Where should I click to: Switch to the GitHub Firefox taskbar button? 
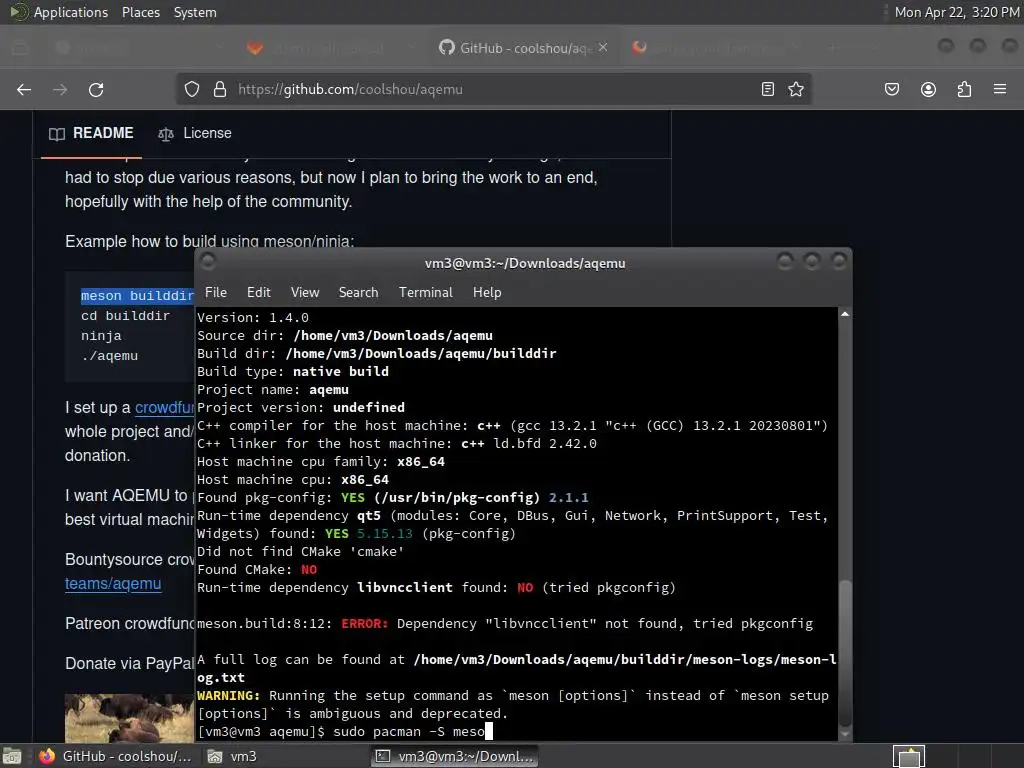114,756
